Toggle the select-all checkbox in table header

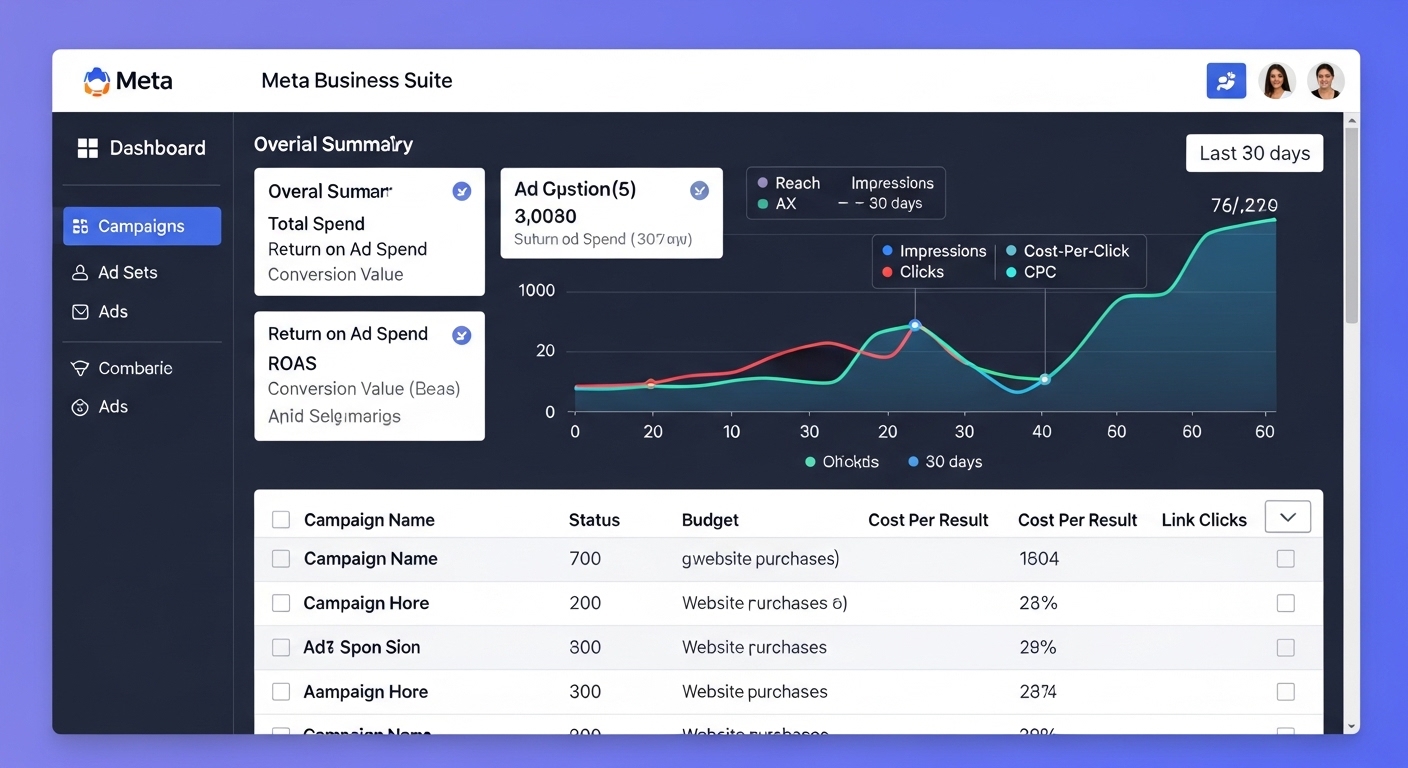click(281, 520)
